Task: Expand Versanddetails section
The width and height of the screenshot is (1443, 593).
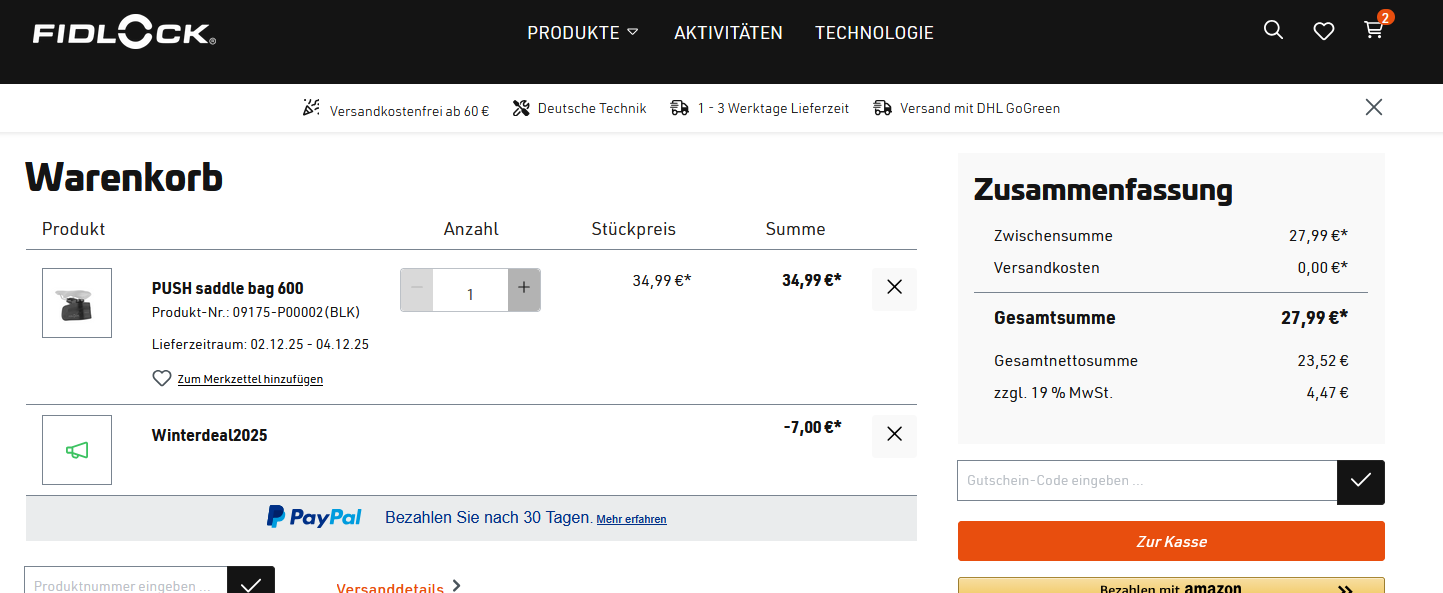Action: pyautogui.click(x=398, y=587)
